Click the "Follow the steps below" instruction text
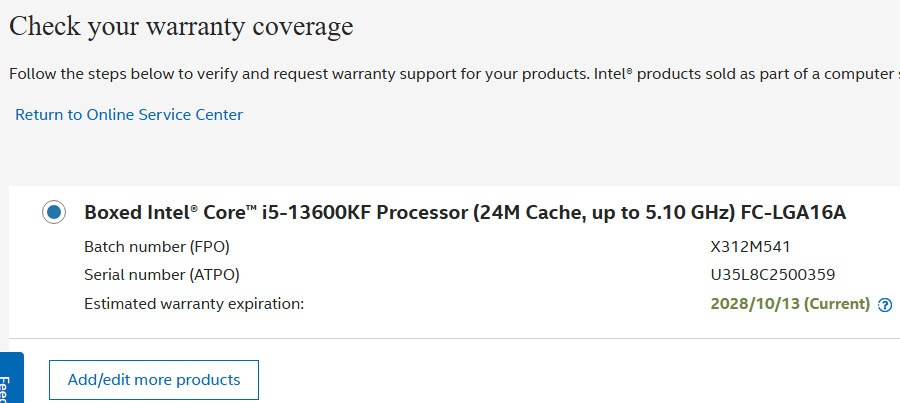Image resolution: width=900 pixels, height=403 pixels. (x=455, y=74)
